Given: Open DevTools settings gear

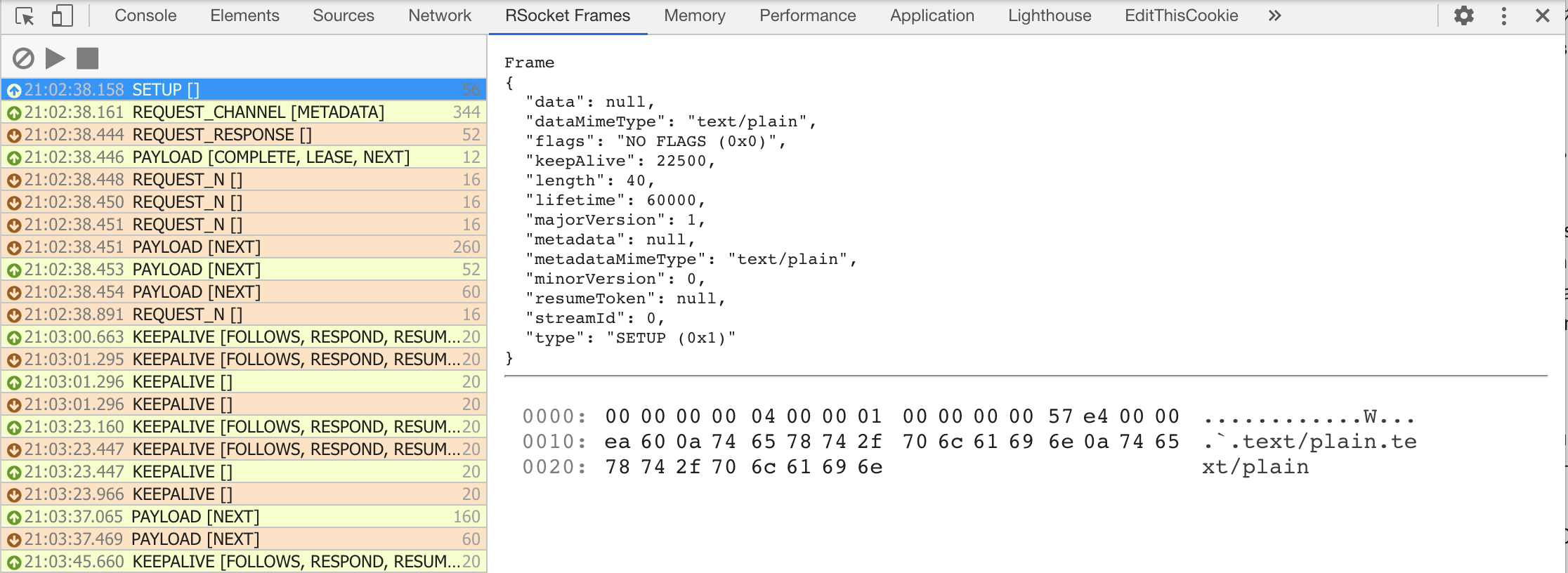Looking at the screenshot, I should 1463,14.
